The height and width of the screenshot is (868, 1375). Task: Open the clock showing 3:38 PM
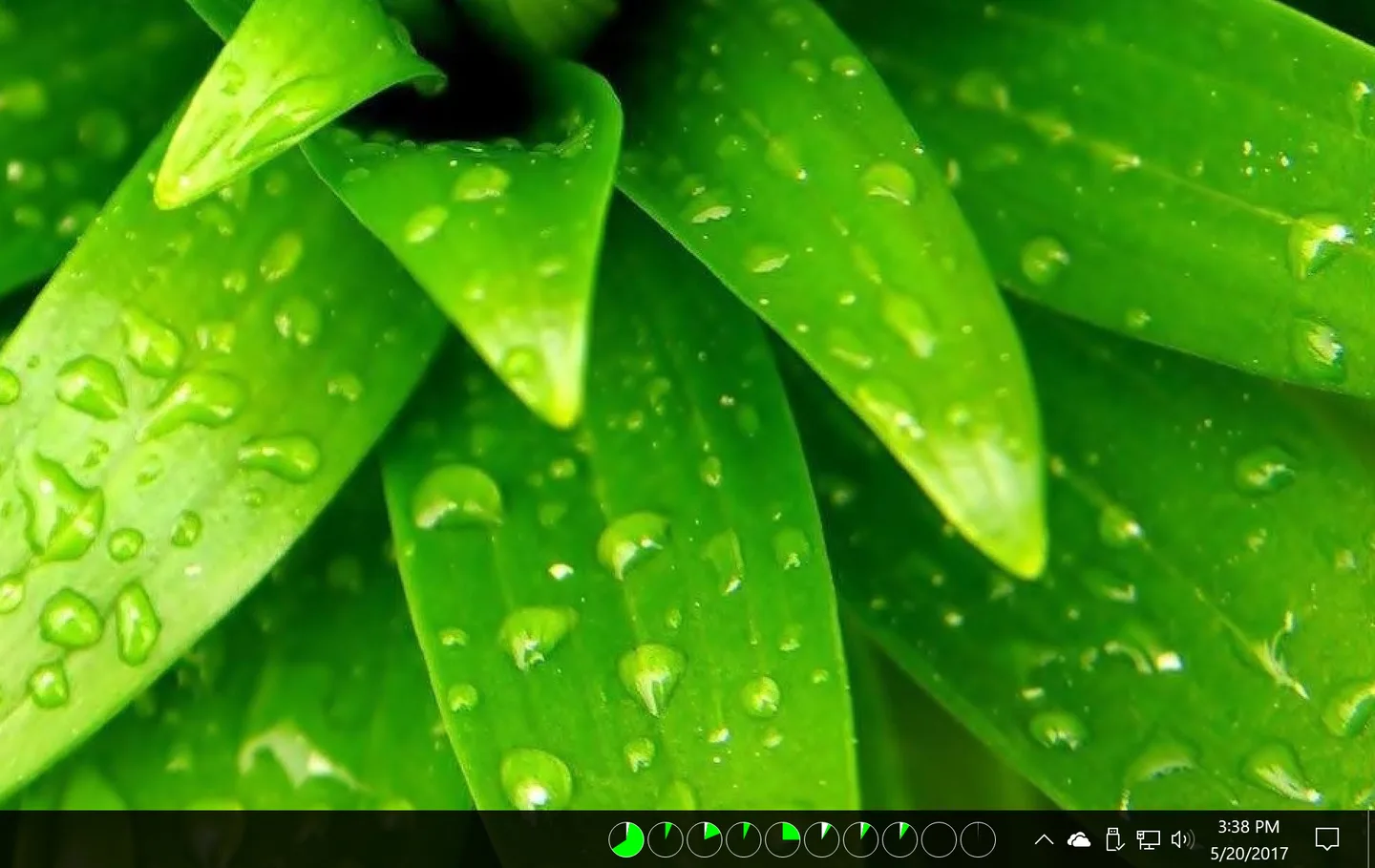[x=1249, y=839]
